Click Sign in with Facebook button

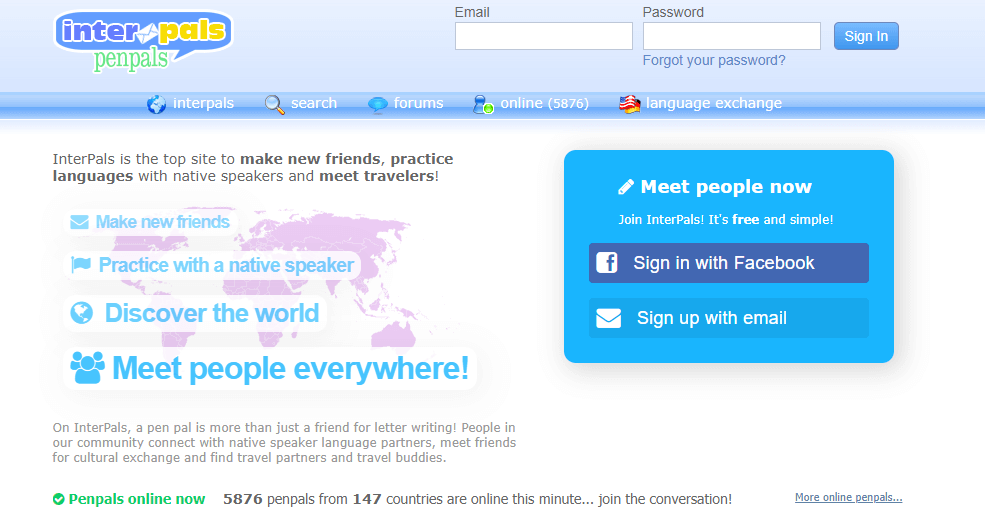pyautogui.click(x=729, y=262)
